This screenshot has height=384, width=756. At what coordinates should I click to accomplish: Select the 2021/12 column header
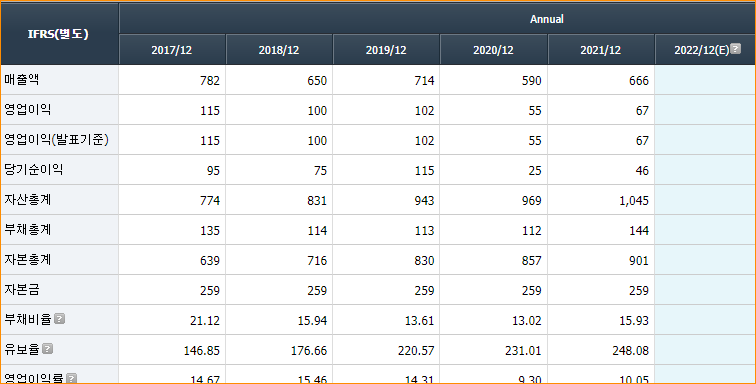[x=600, y=50]
